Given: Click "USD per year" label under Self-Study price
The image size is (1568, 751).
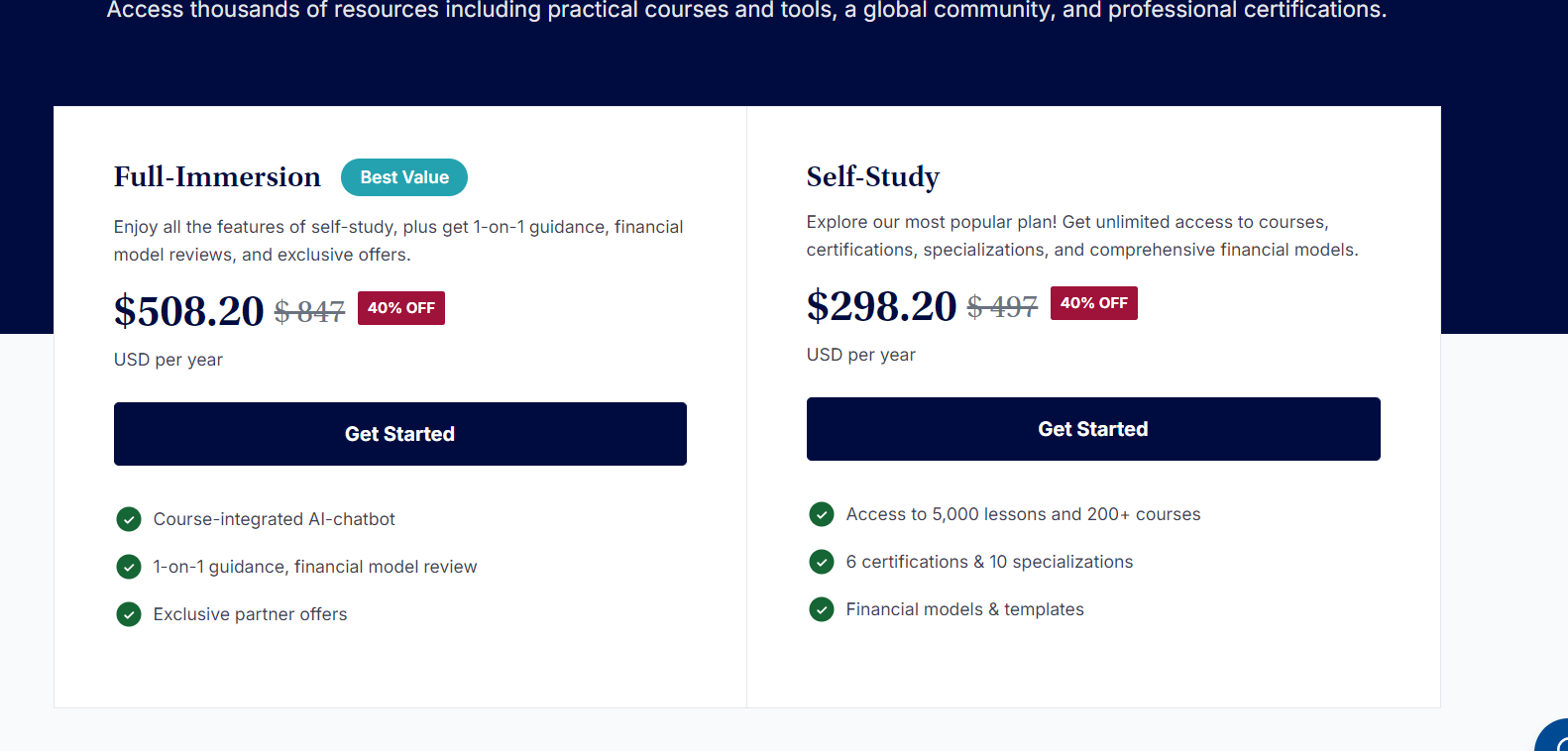Looking at the screenshot, I should pos(860,355).
